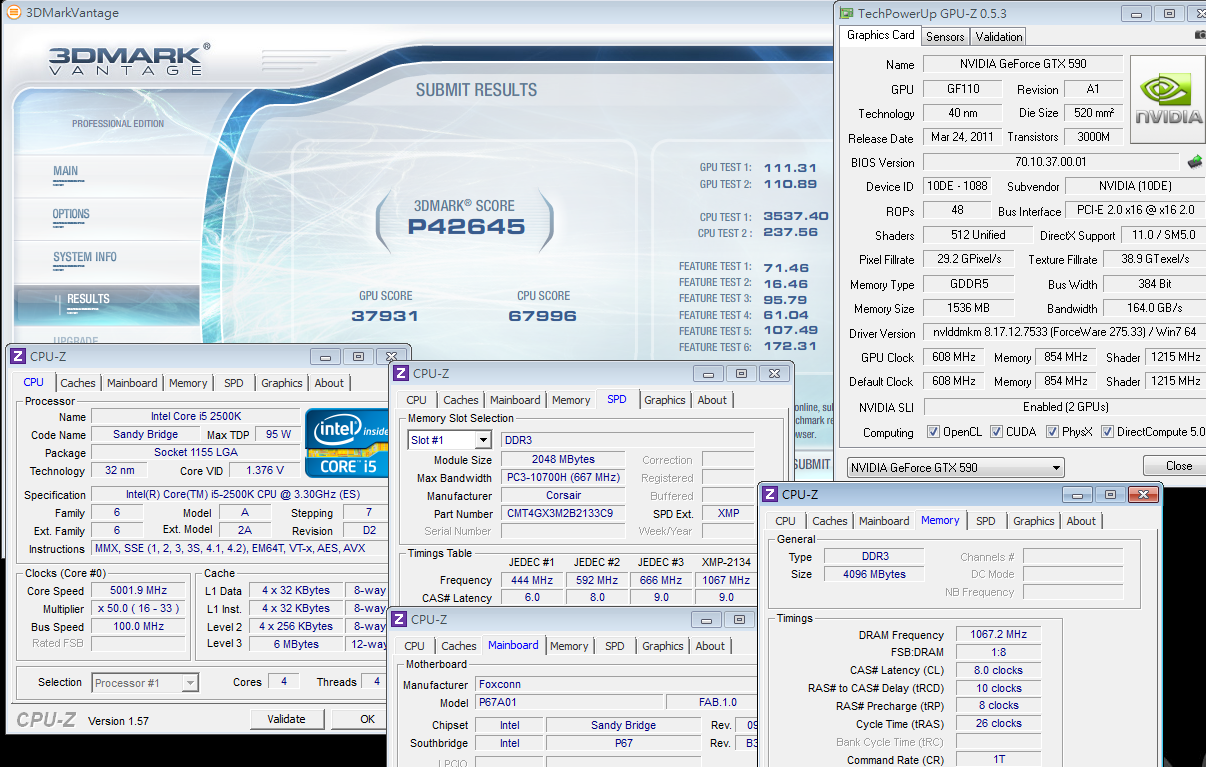Toggle the CUDA checkbox

996,432
